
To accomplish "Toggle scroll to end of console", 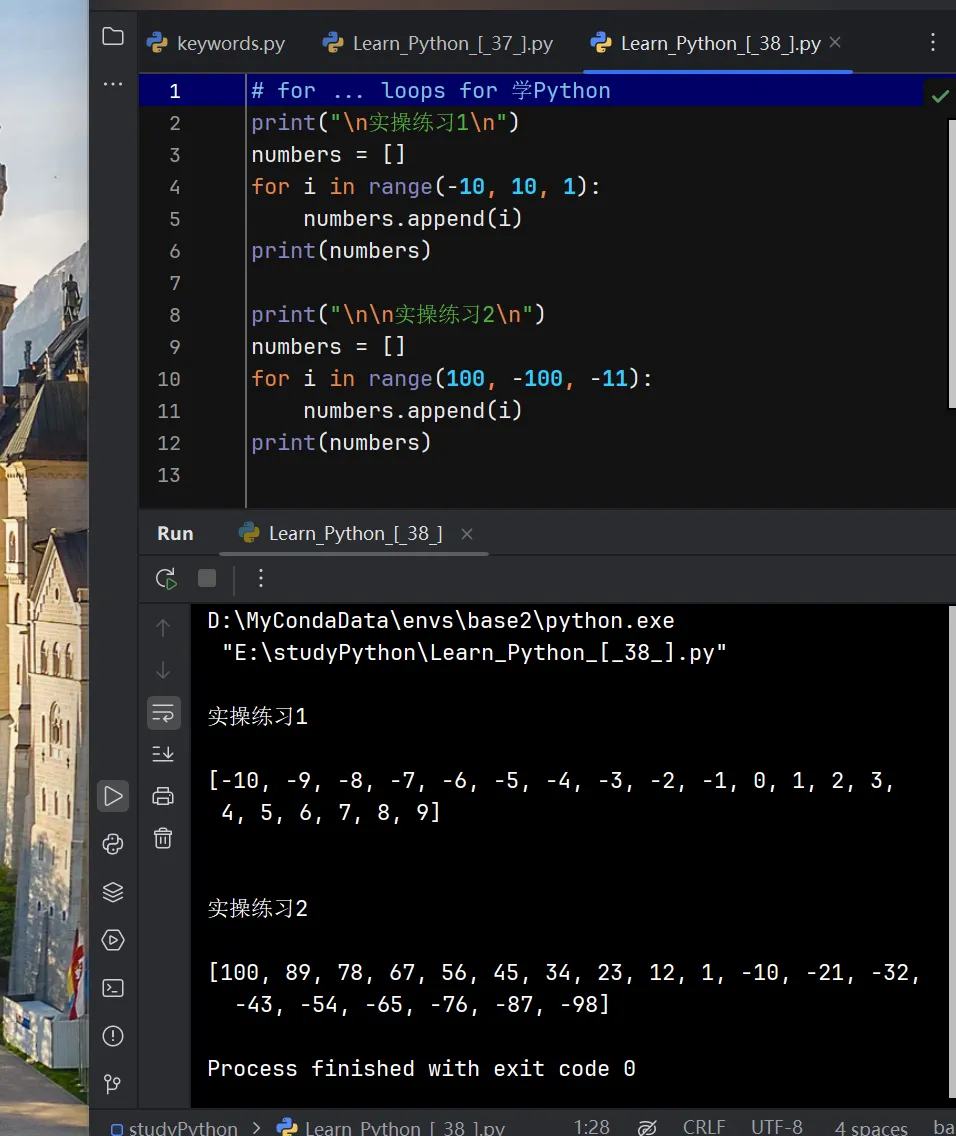I will 163,753.
